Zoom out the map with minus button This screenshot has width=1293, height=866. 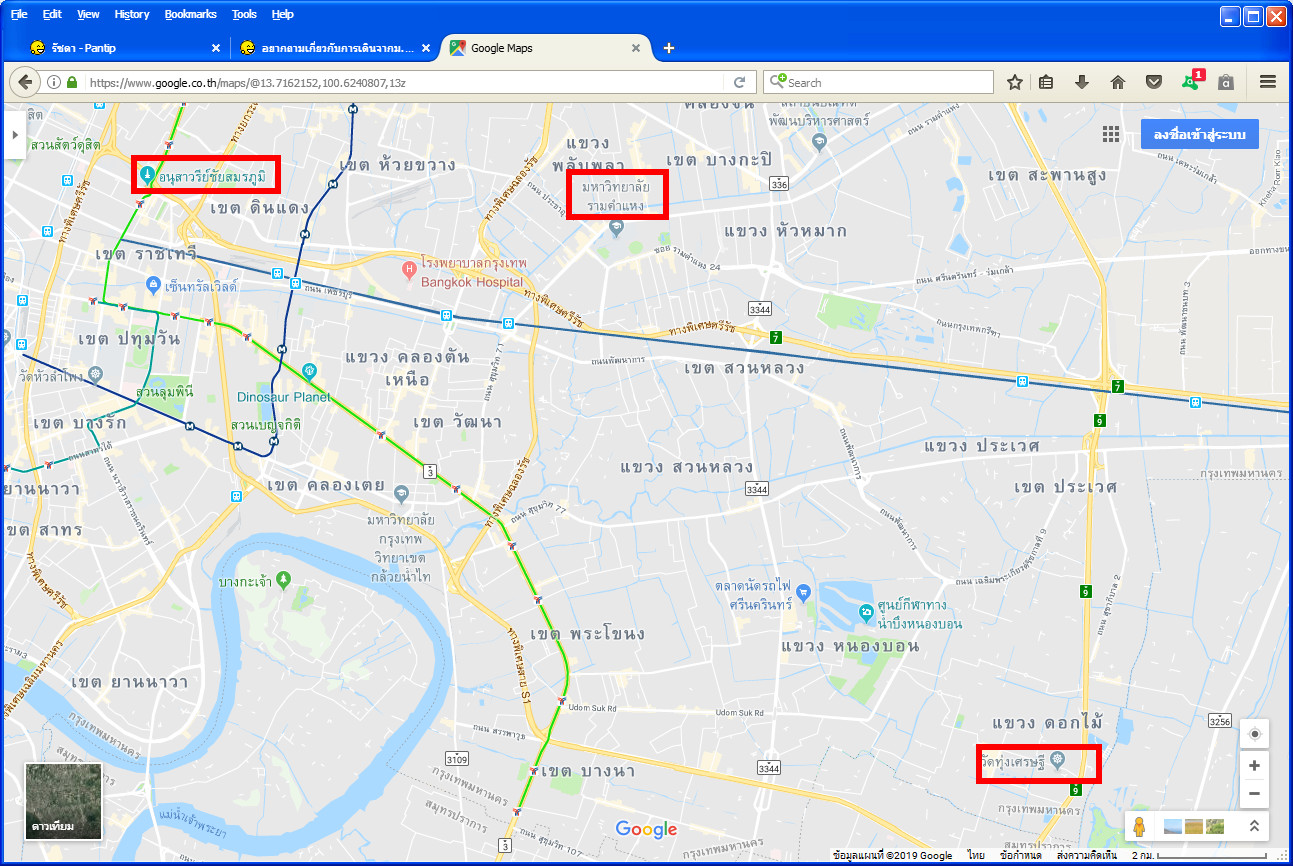pos(1255,794)
